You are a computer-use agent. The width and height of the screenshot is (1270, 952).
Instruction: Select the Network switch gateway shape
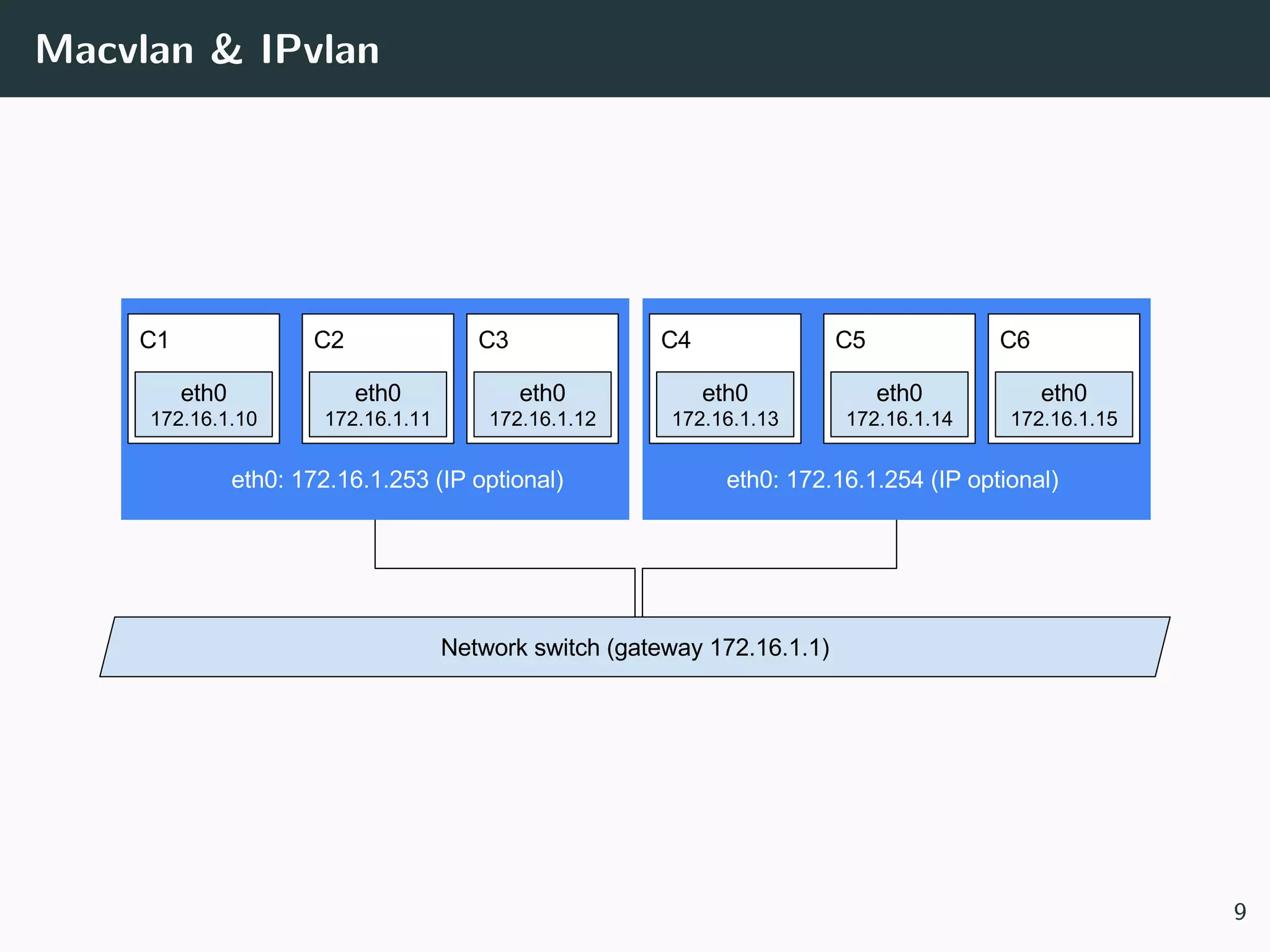click(634, 647)
